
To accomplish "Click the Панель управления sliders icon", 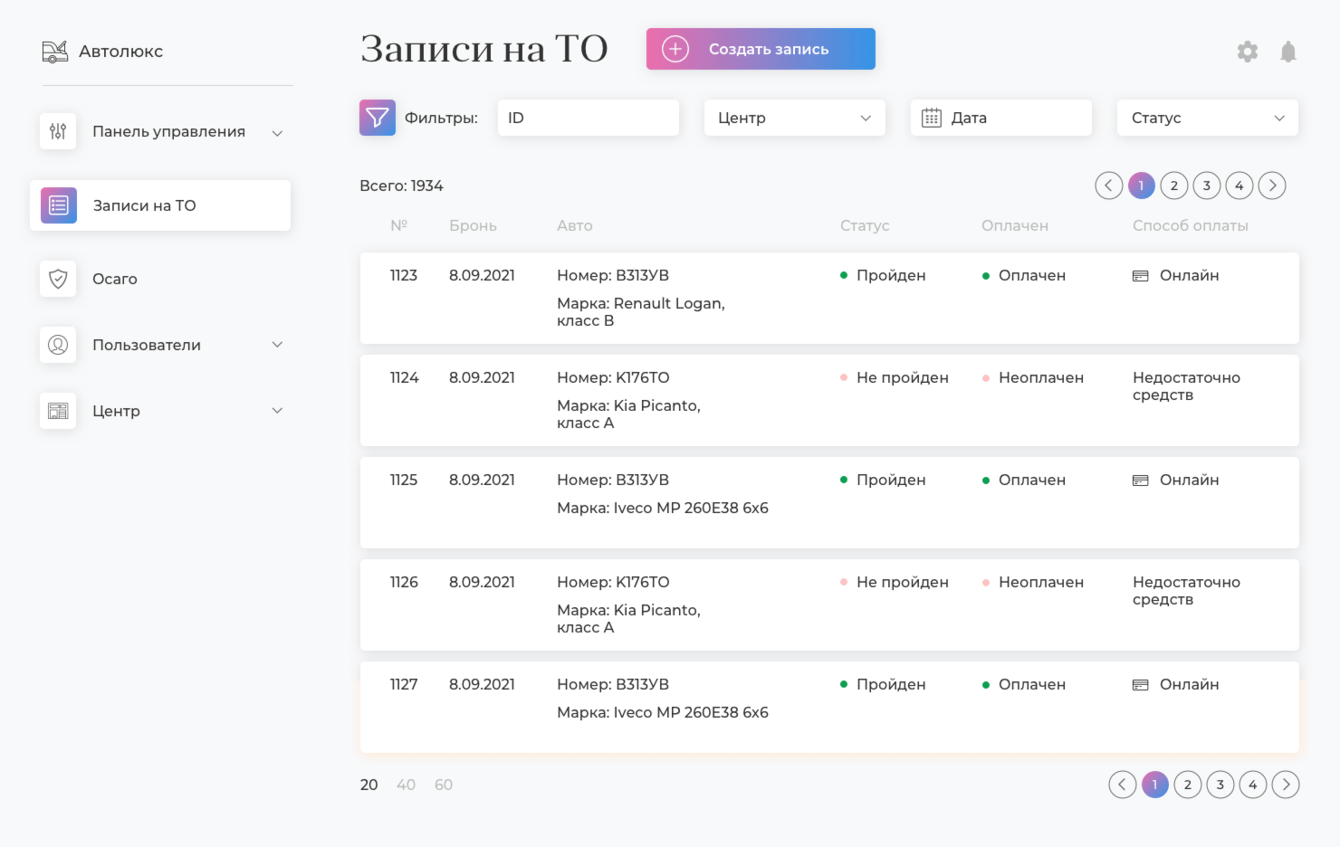I will (x=58, y=131).
